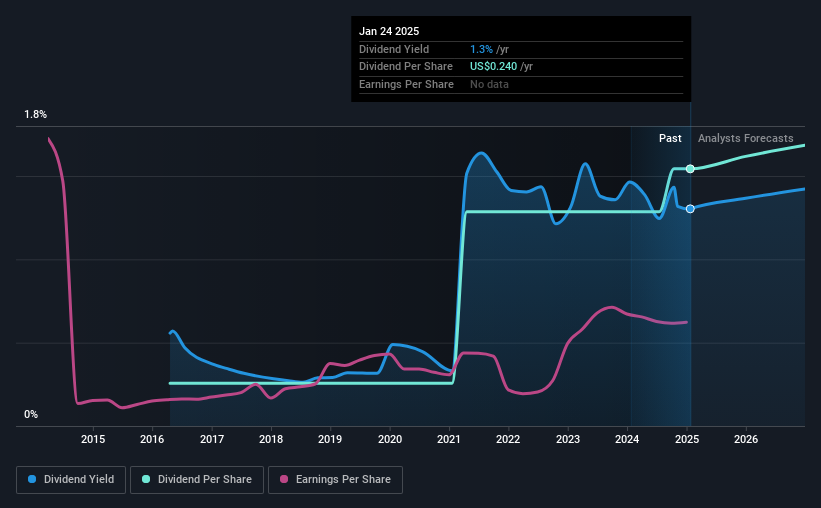Click the pink Earnings Per Share legend dot
The height and width of the screenshot is (508, 821).
tap(284, 479)
